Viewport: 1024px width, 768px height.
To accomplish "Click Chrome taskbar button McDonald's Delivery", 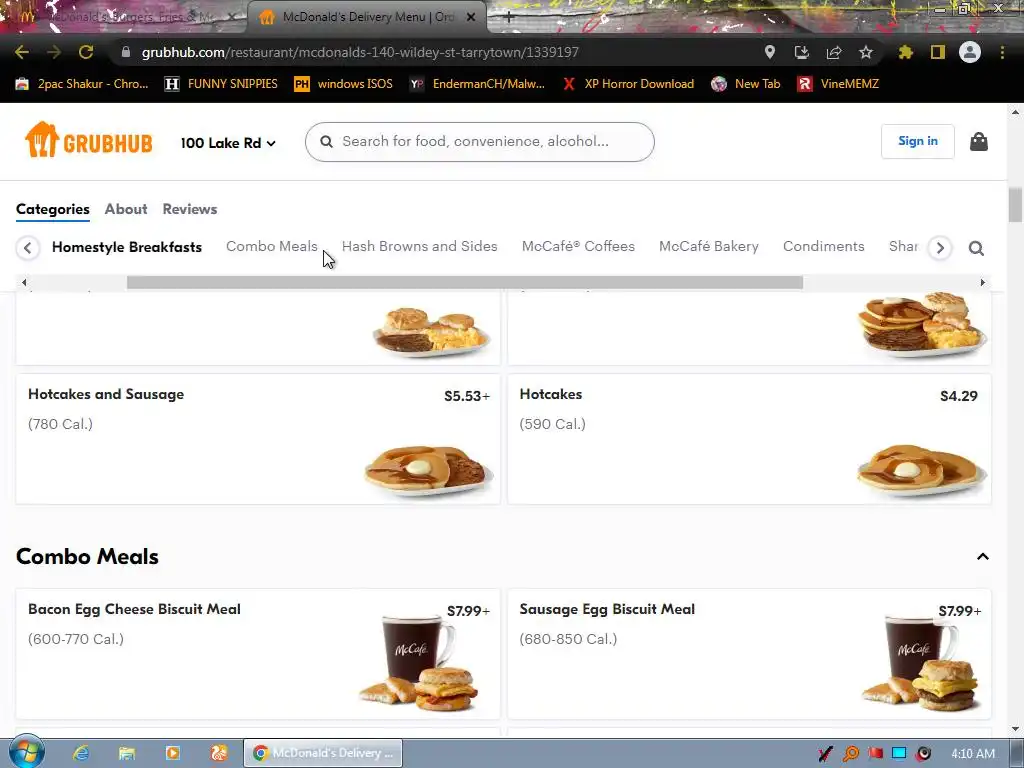I will click(x=323, y=753).
